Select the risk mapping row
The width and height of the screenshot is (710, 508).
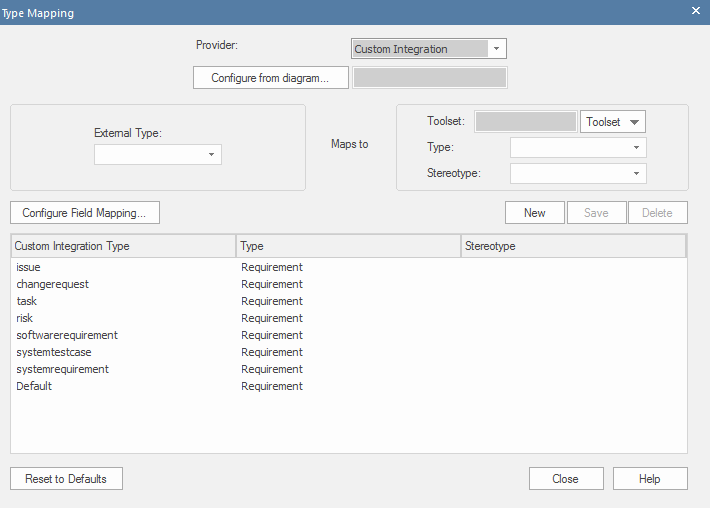click(349, 318)
